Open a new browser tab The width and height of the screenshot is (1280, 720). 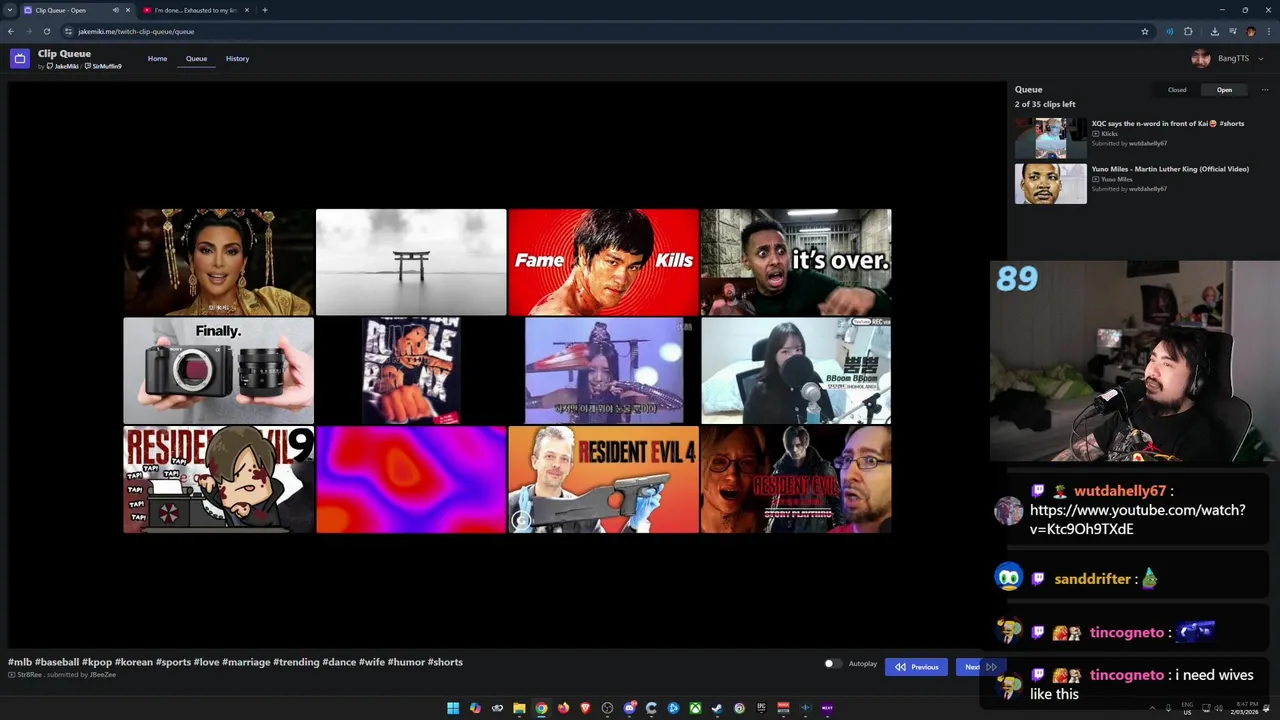pos(264,10)
